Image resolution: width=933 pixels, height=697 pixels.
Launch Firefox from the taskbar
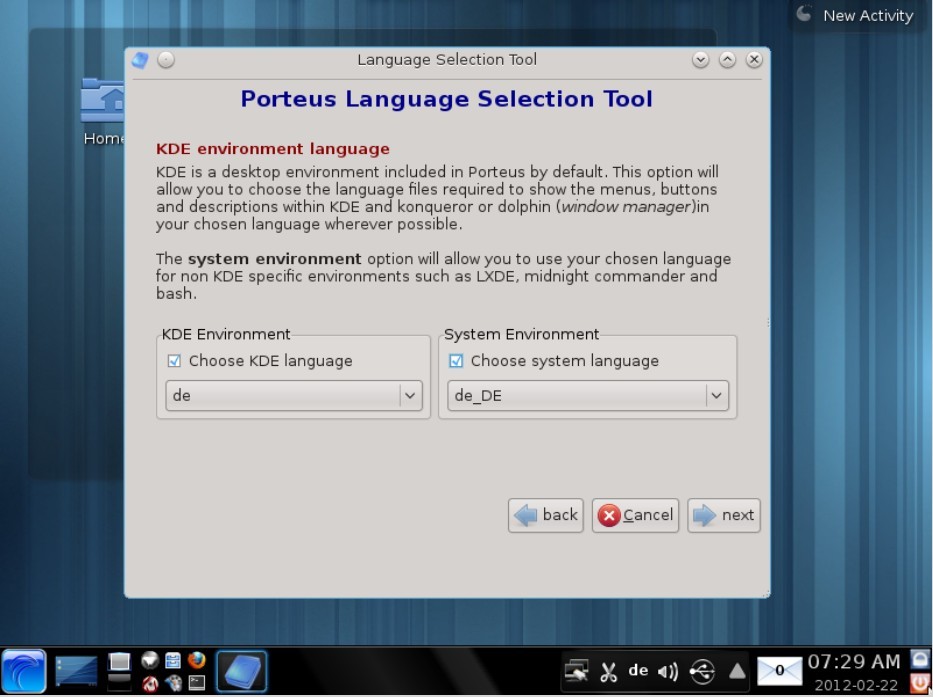coord(196,660)
